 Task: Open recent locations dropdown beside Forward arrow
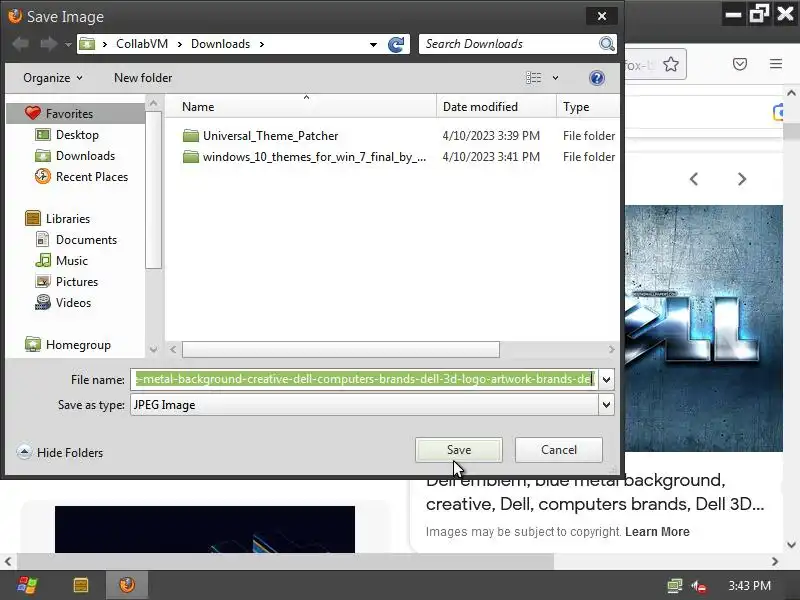click(x=68, y=44)
